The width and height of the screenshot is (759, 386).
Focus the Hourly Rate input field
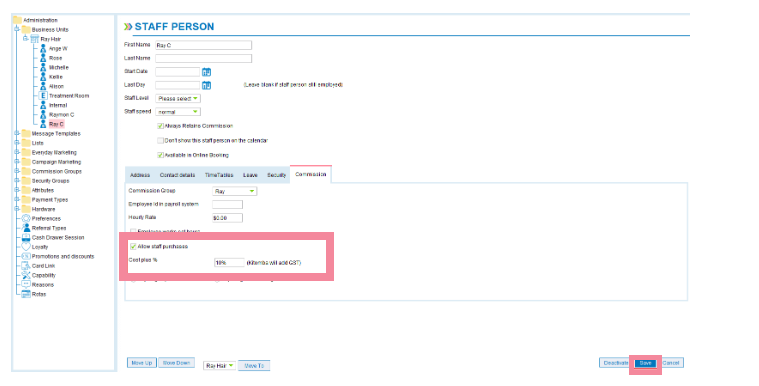click(x=228, y=218)
